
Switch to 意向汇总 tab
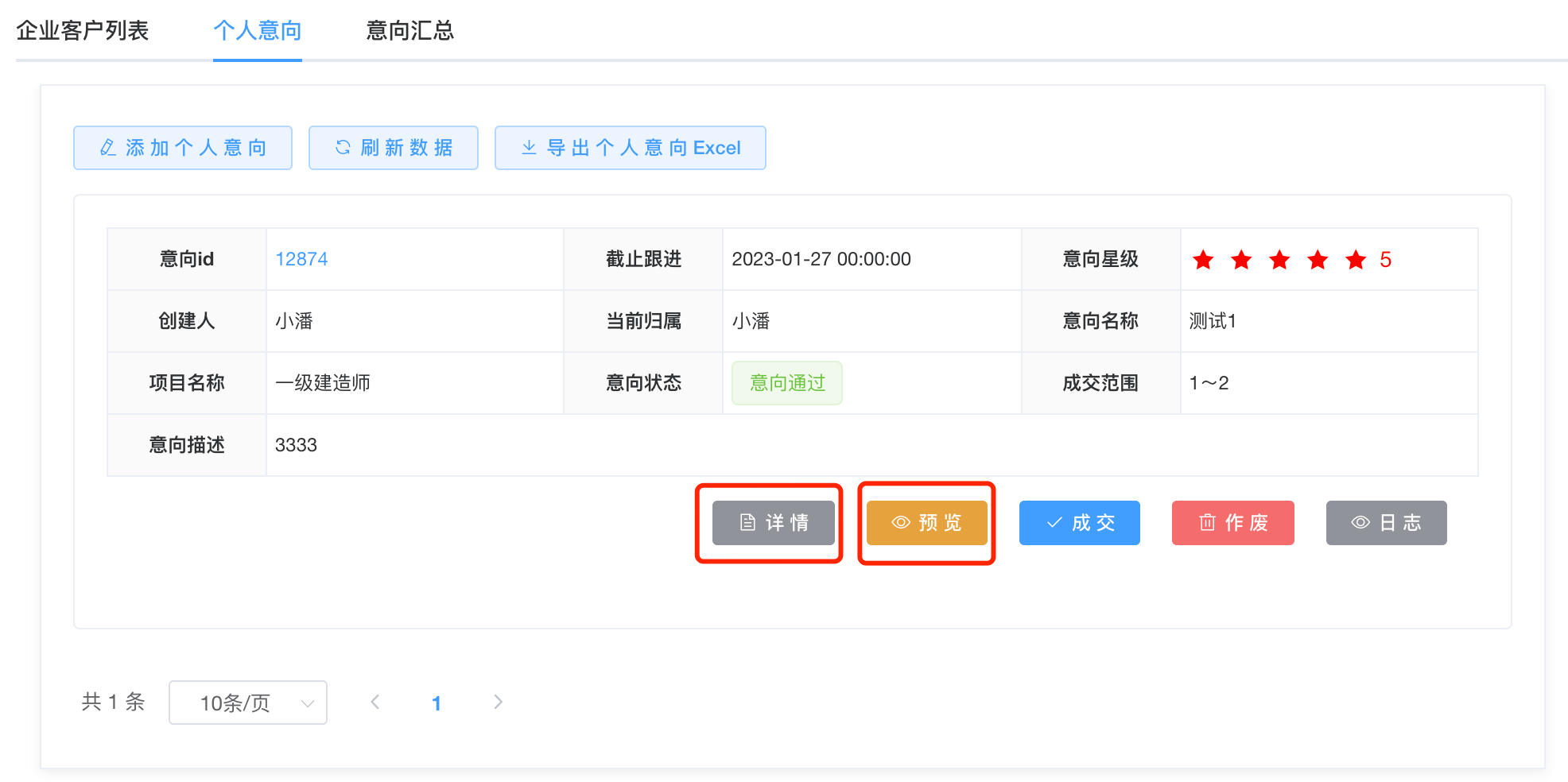(x=409, y=30)
